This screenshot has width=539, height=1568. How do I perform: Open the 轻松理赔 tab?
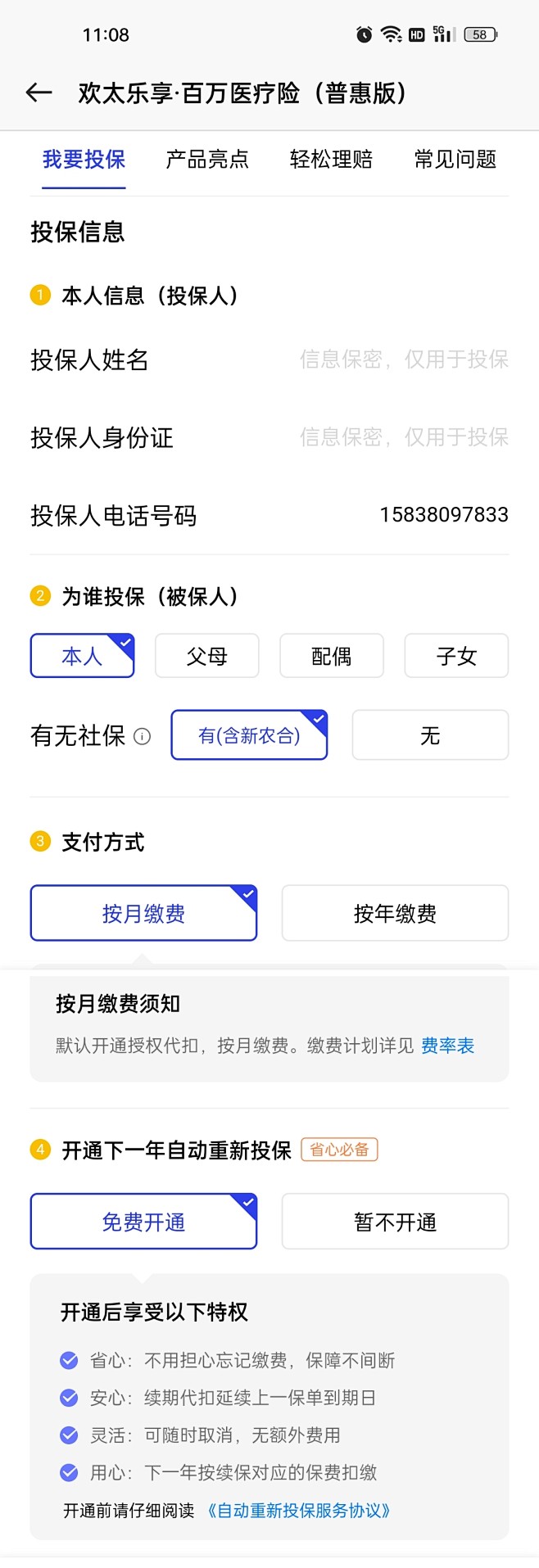point(331,160)
